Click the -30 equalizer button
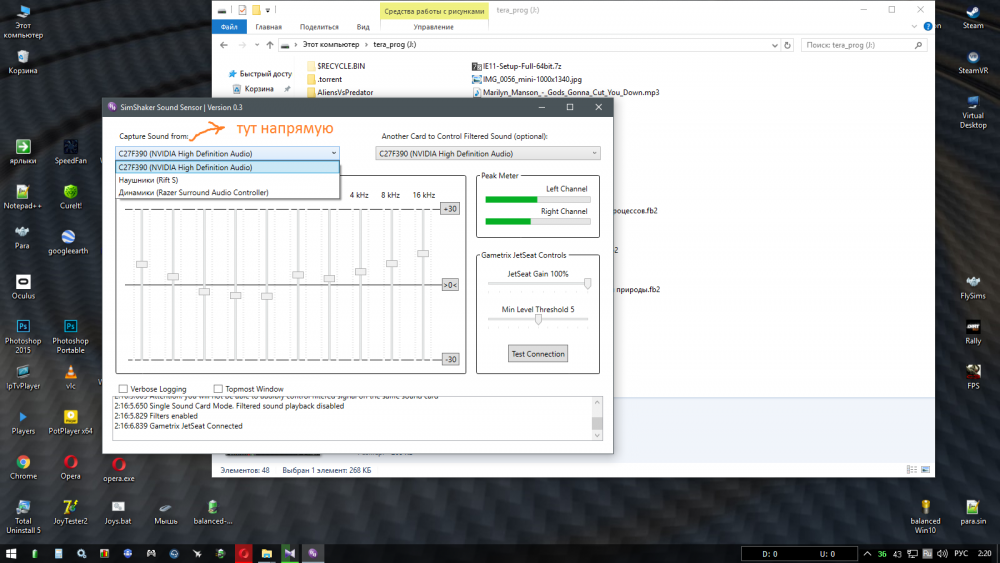Image resolution: width=1000 pixels, height=563 pixels. pyautogui.click(x=450, y=360)
